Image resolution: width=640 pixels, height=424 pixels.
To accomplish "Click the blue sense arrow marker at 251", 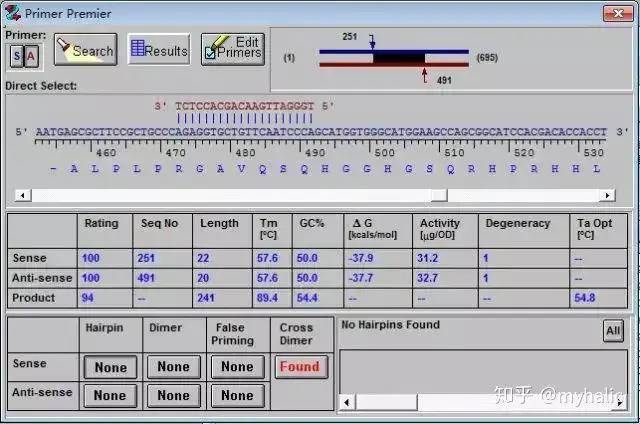I will click(x=372, y=41).
